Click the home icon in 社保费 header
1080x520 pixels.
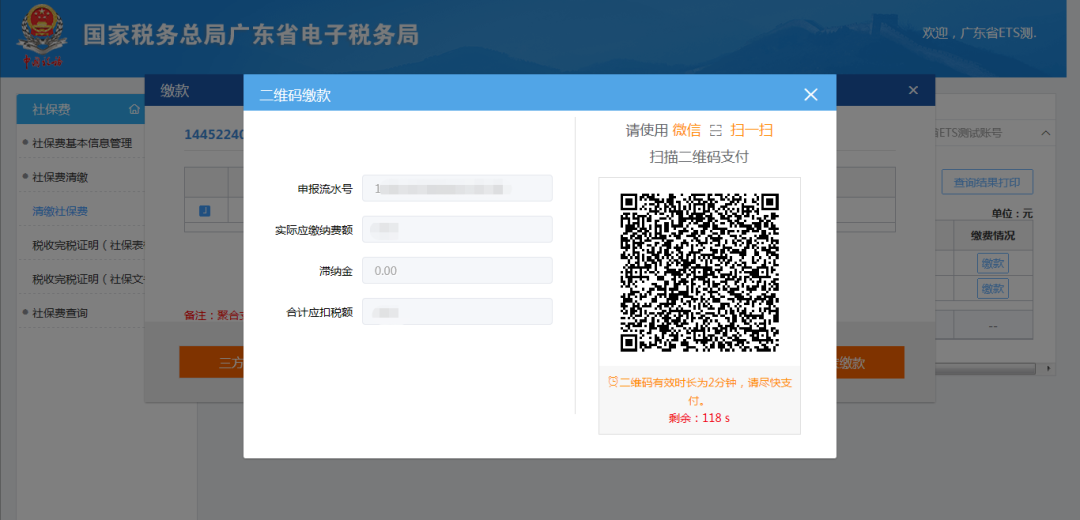[x=134, y=110]
